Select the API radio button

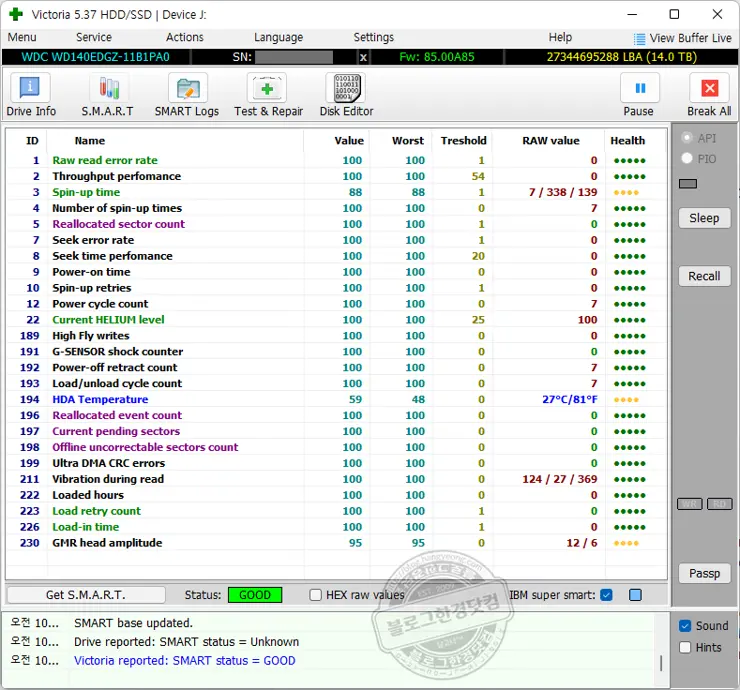click(x=687, y=138)
